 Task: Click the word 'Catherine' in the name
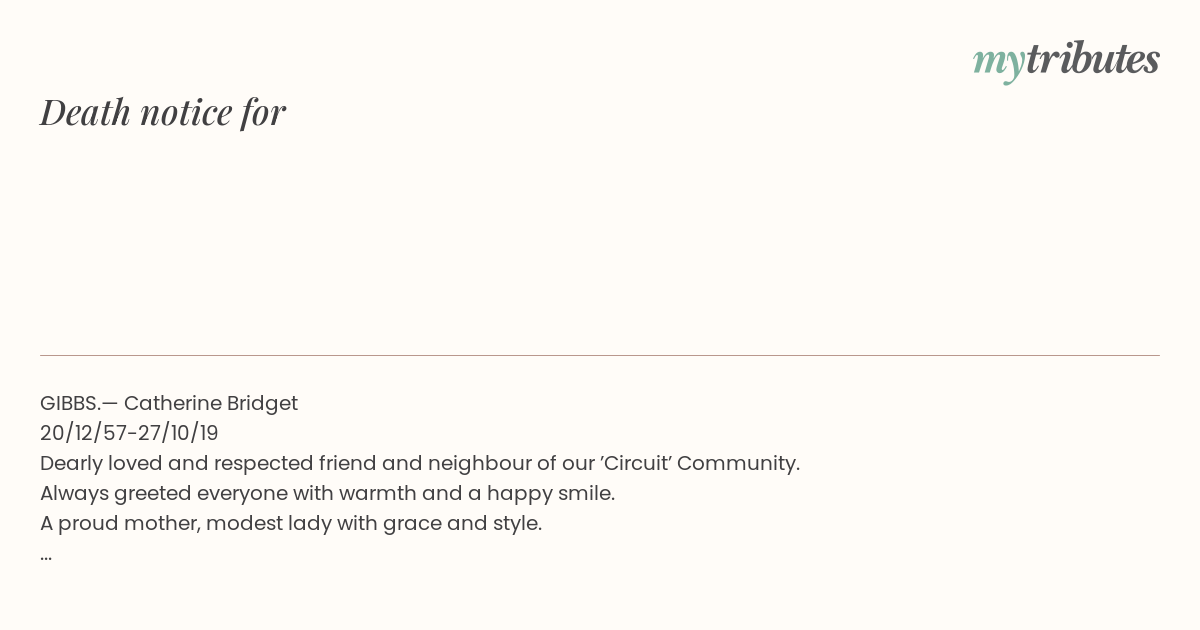[x=172, y=403]
